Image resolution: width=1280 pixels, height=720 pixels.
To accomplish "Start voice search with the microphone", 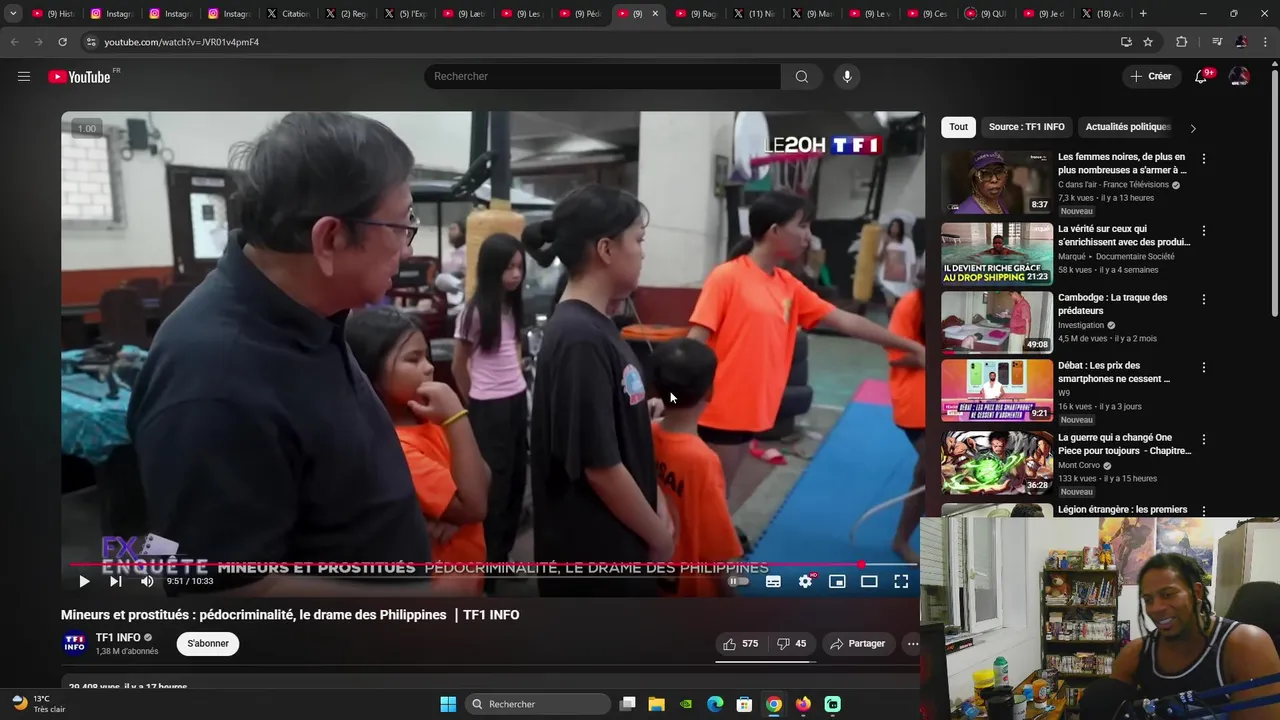I will [x=847, y=76].
